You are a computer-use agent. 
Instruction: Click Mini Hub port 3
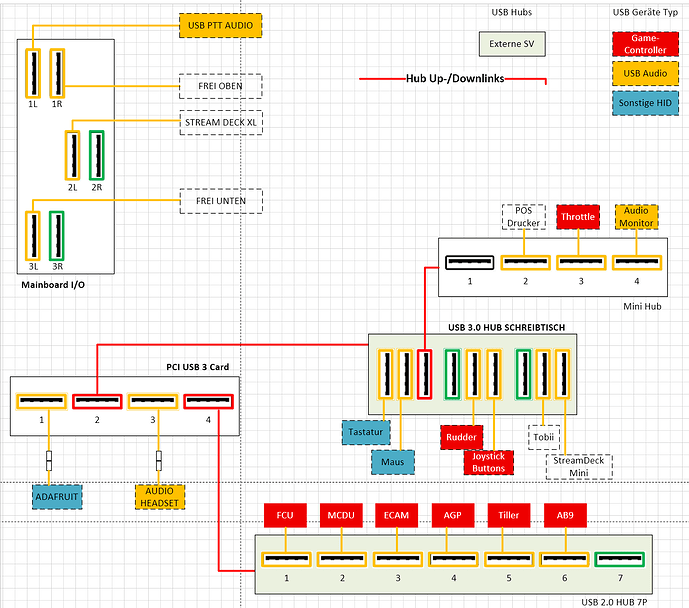[581, 262]
